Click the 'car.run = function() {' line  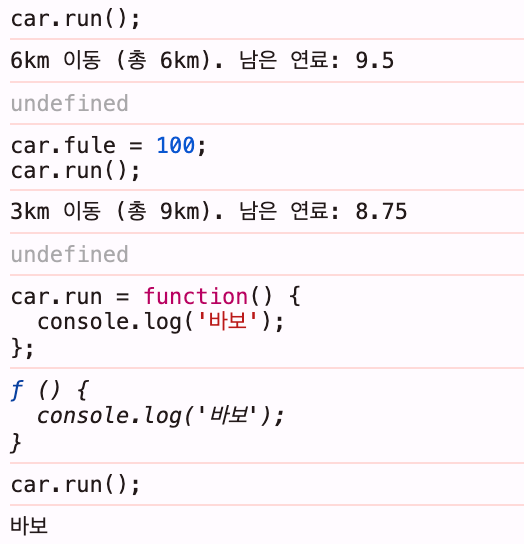(155, 297)
